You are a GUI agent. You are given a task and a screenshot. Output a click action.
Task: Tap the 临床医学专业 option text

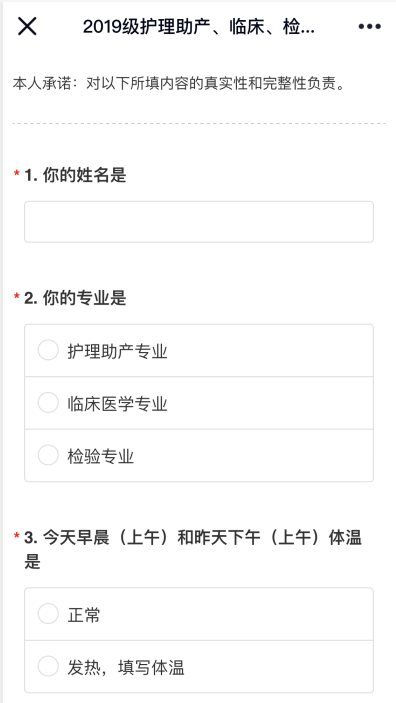tap(117, 404)
